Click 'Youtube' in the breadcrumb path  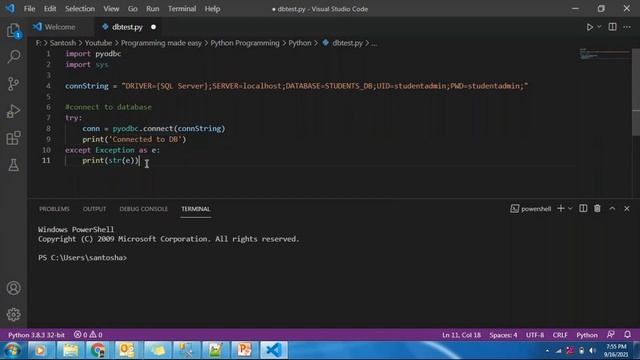pos(98,43)
